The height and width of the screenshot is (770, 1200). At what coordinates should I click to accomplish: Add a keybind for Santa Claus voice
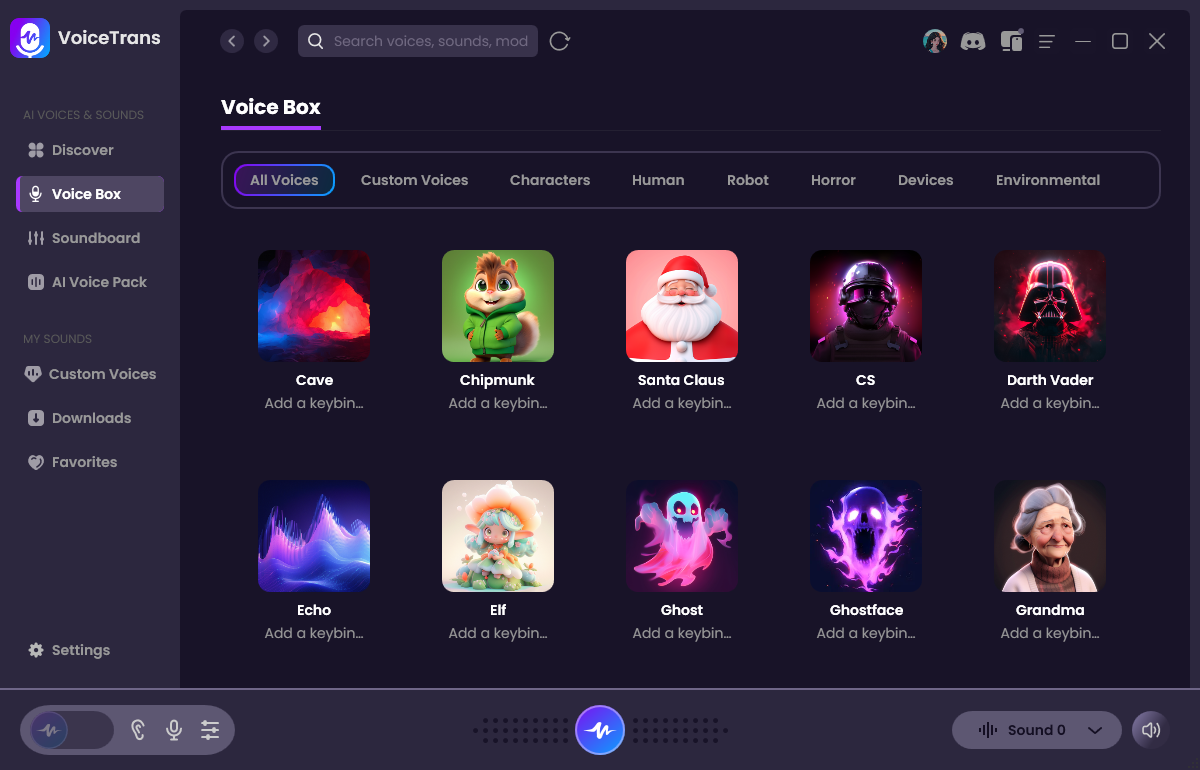682,403
